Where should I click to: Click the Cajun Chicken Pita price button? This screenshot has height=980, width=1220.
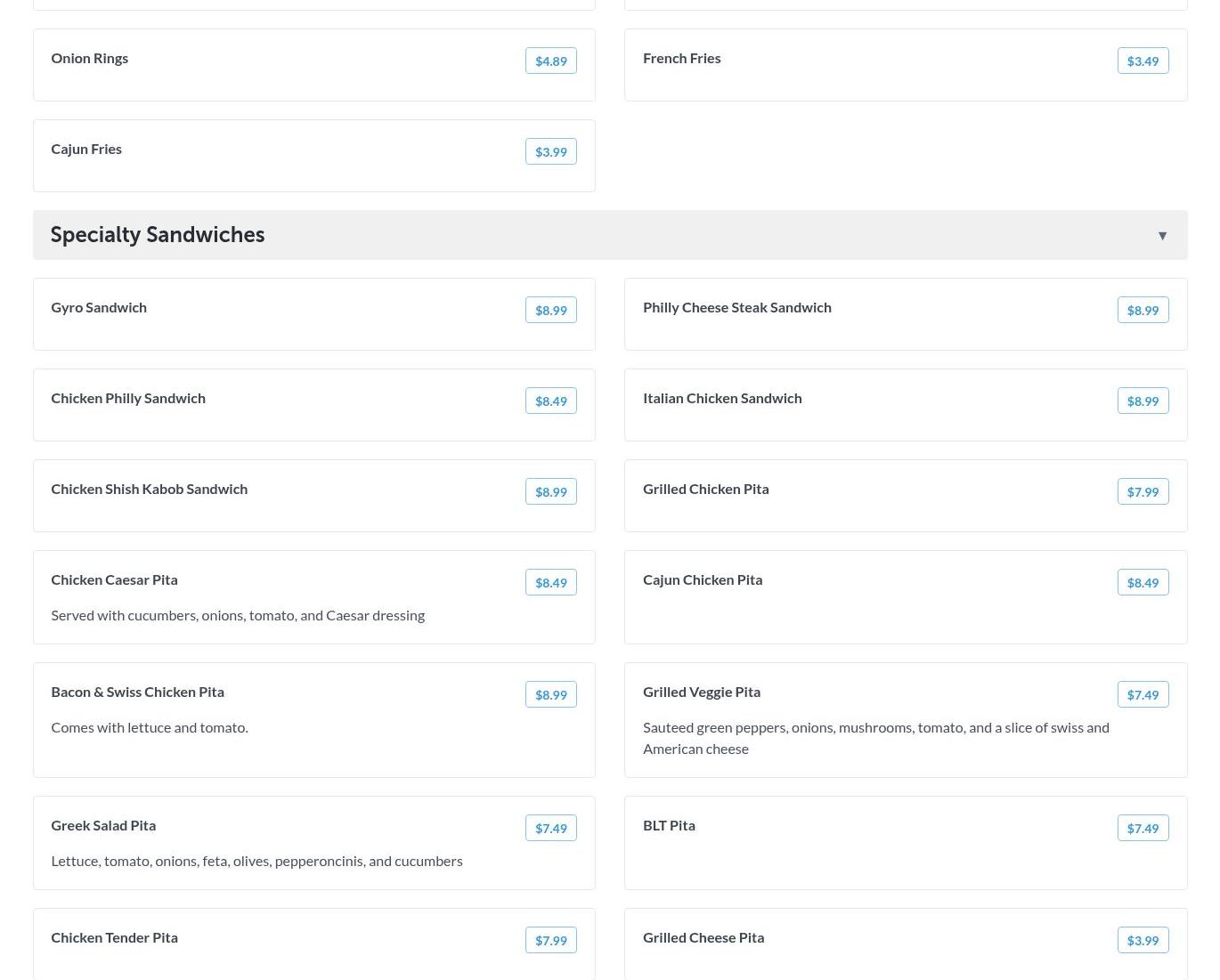tap(1143, 583)
